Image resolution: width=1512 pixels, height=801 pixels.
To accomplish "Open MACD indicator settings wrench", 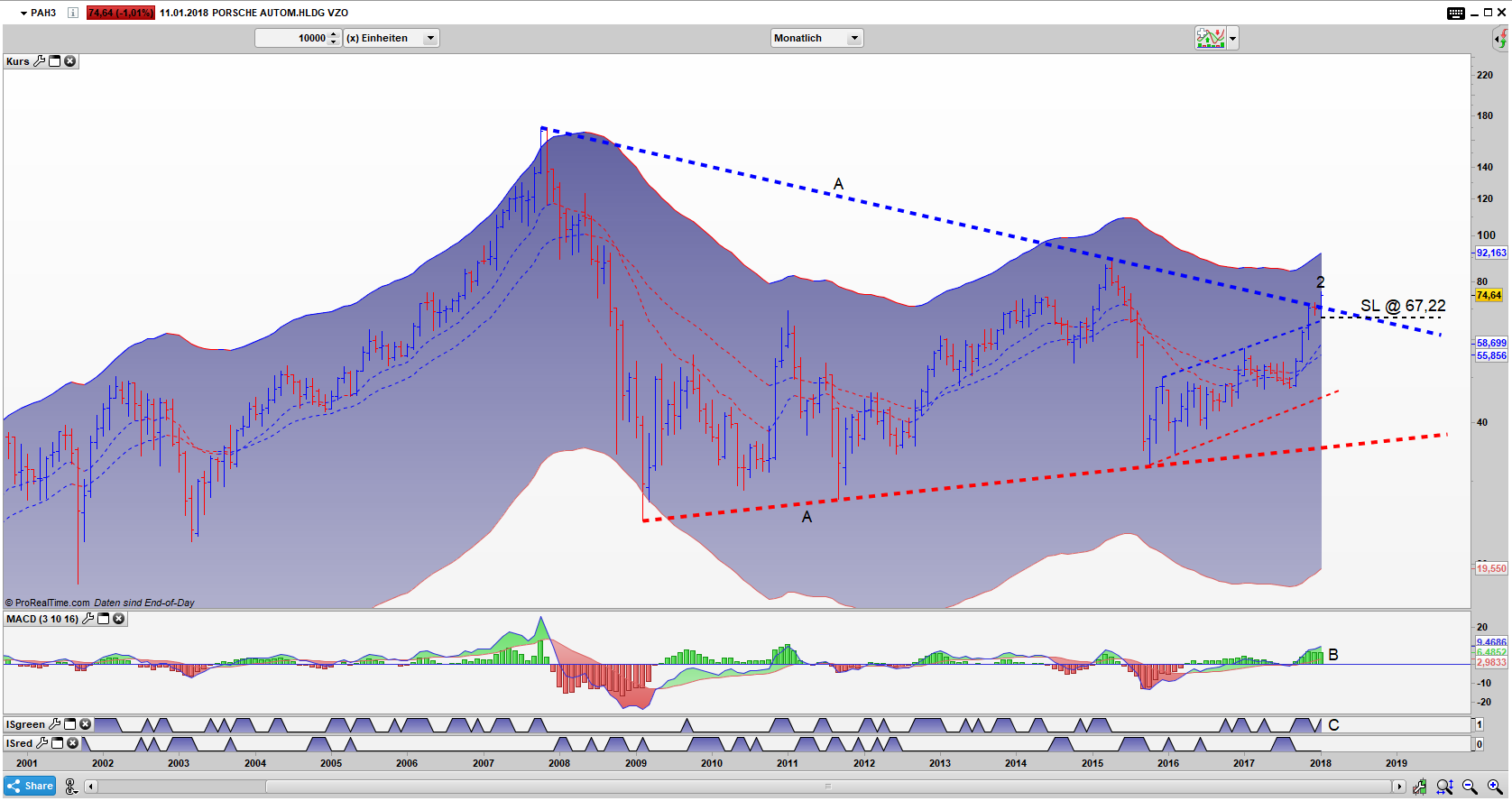I will (x=88, y=619).
